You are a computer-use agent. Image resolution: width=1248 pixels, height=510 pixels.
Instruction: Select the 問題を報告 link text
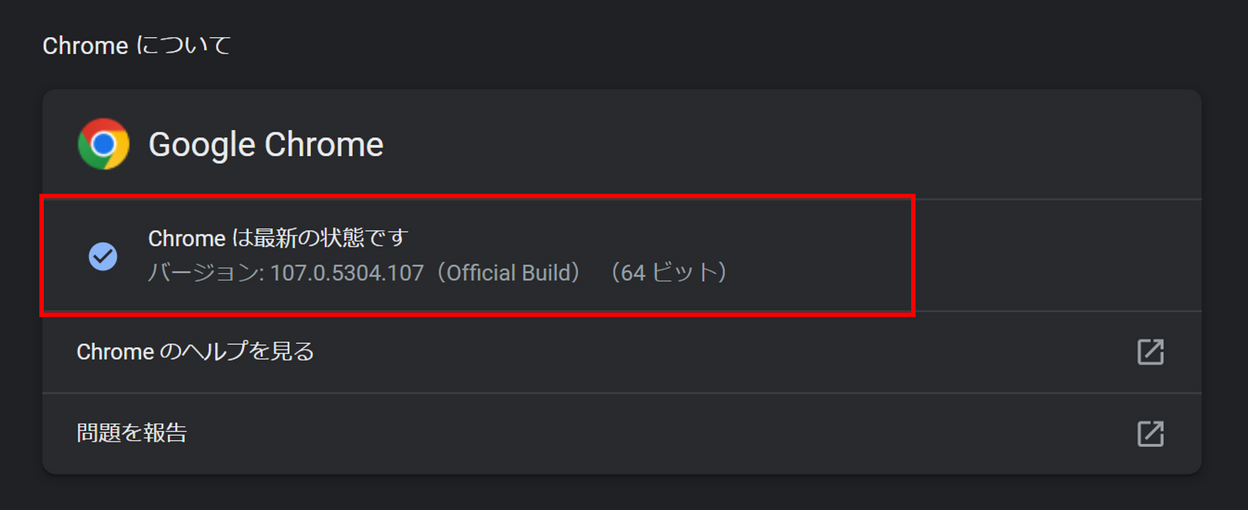click(x=132, y=433)
